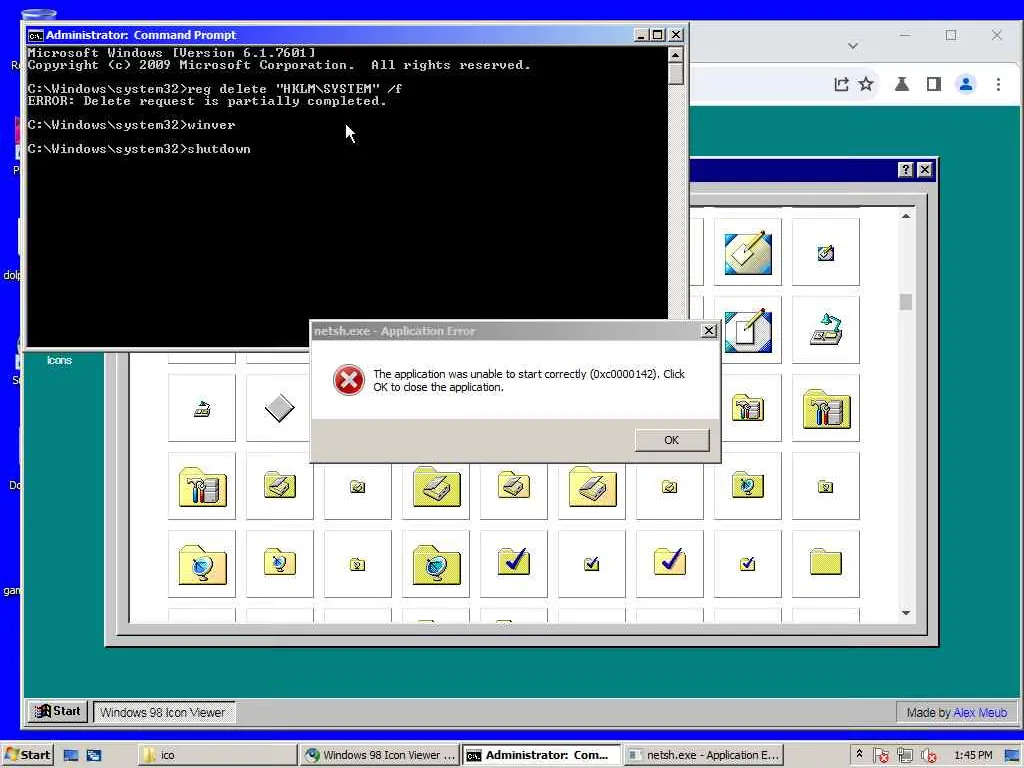
Task: Select the large tools folder left of scanner folders
Action: click(202, 486)
